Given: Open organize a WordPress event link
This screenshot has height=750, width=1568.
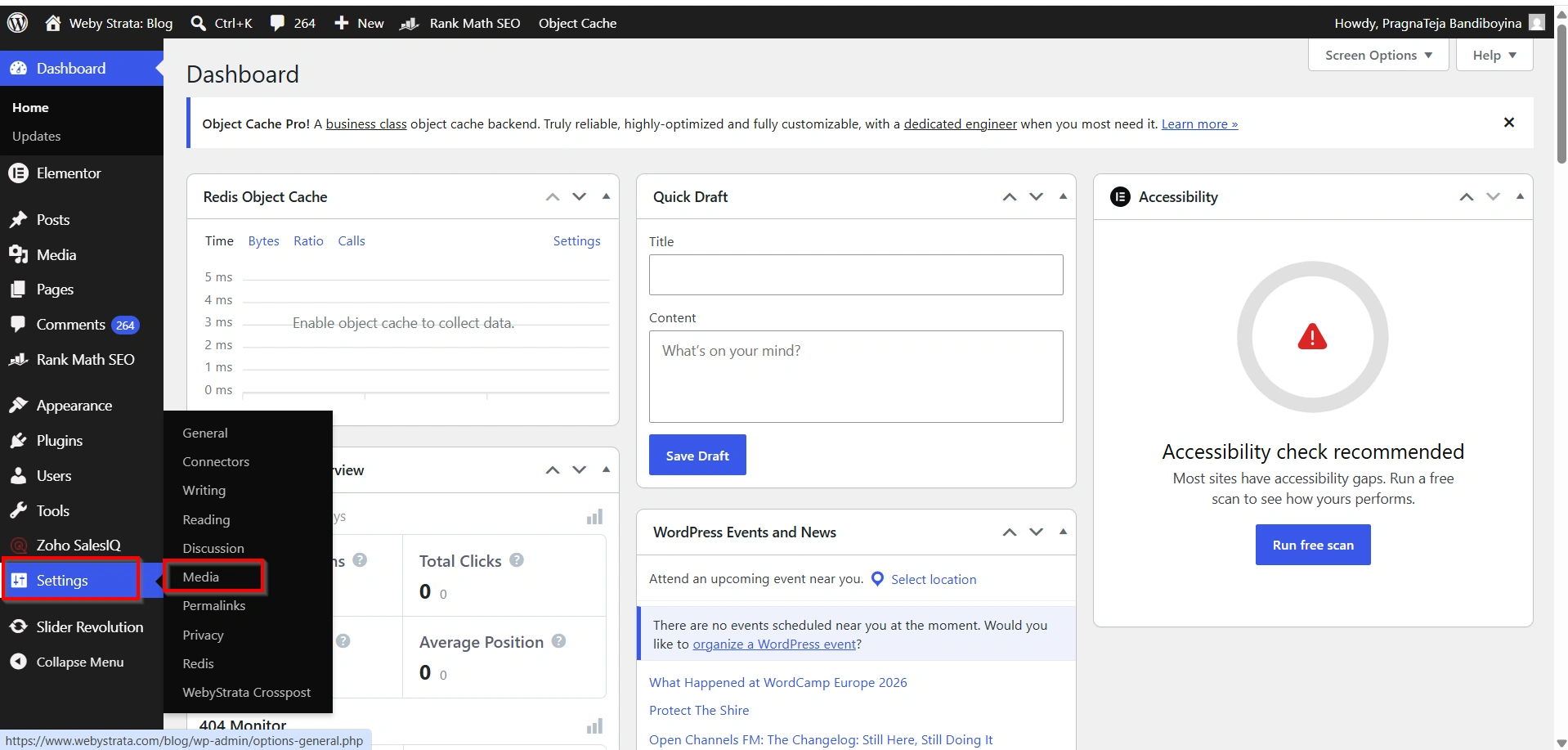Looking at the screenshot, I should pyautogui.click(x=774, y=644).
